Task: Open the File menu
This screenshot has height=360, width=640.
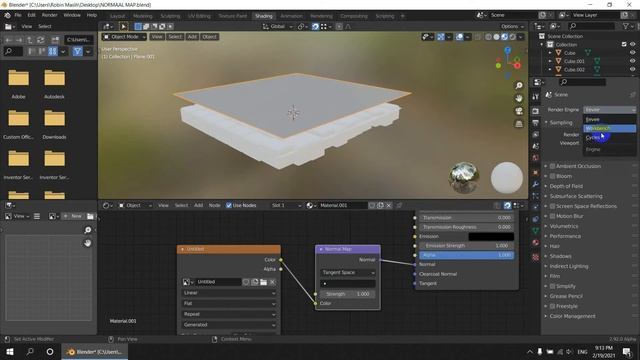Action: tap(18, 15)
